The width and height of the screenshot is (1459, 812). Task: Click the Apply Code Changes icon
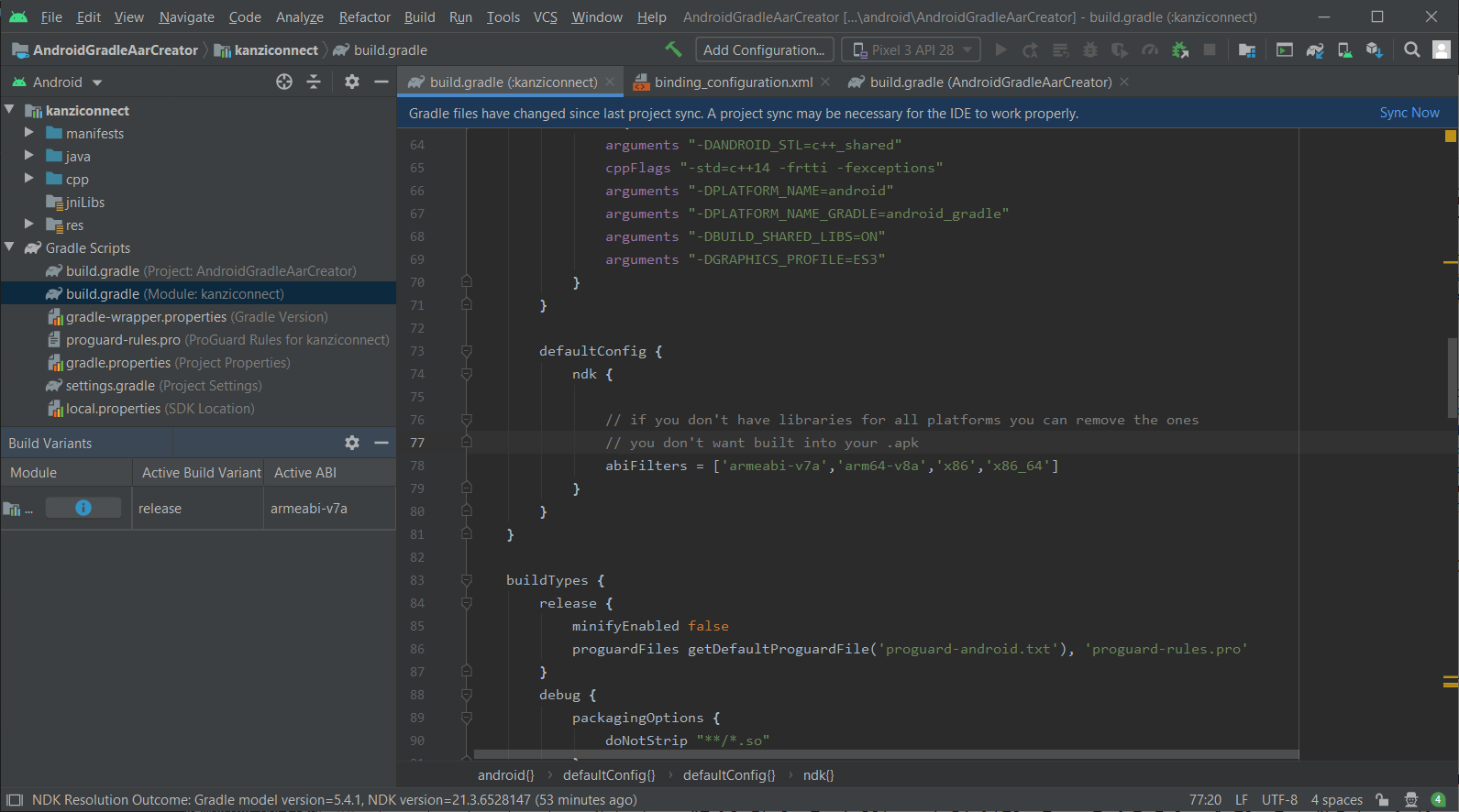point(1061,49)
